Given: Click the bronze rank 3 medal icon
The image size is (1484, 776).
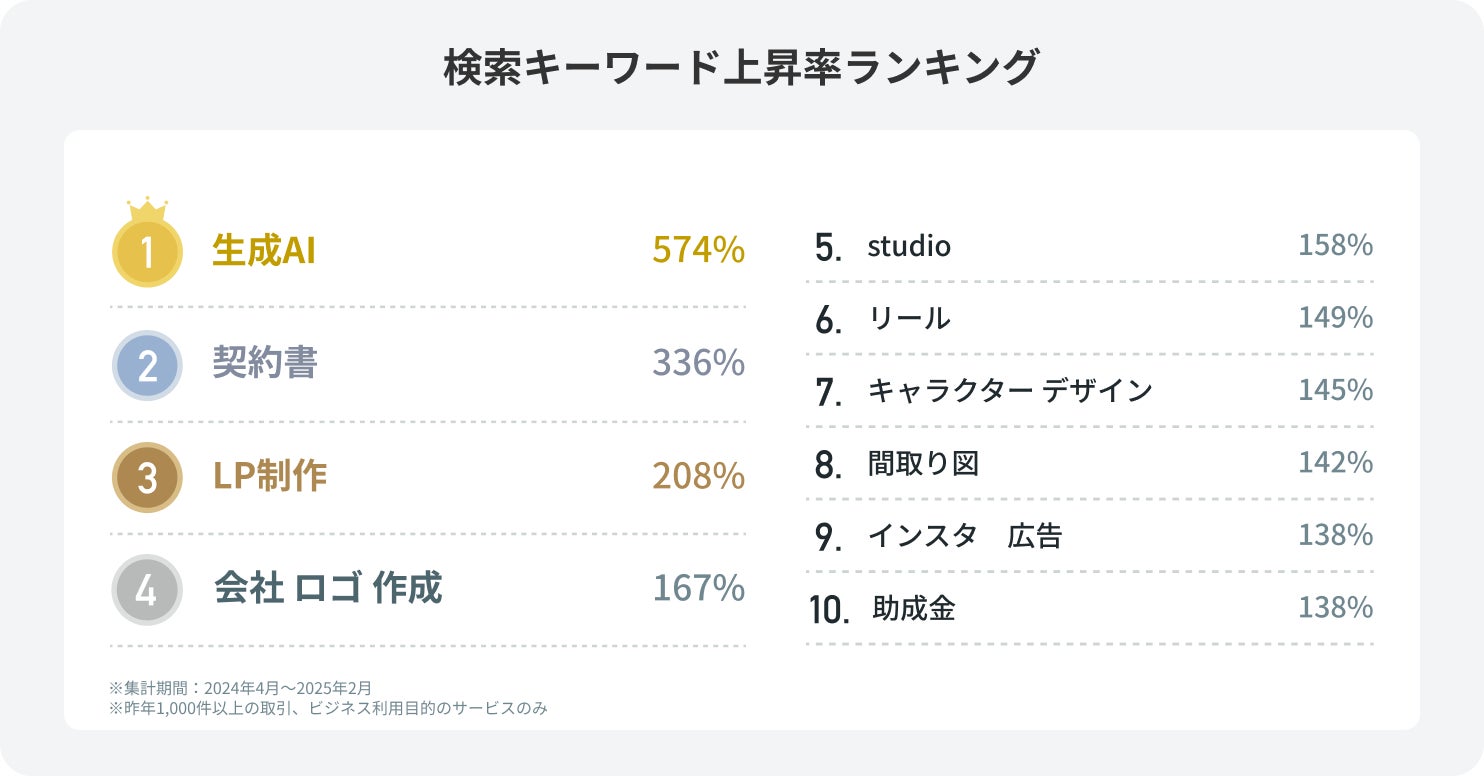Looking at the screenshot, I should 147,477.
